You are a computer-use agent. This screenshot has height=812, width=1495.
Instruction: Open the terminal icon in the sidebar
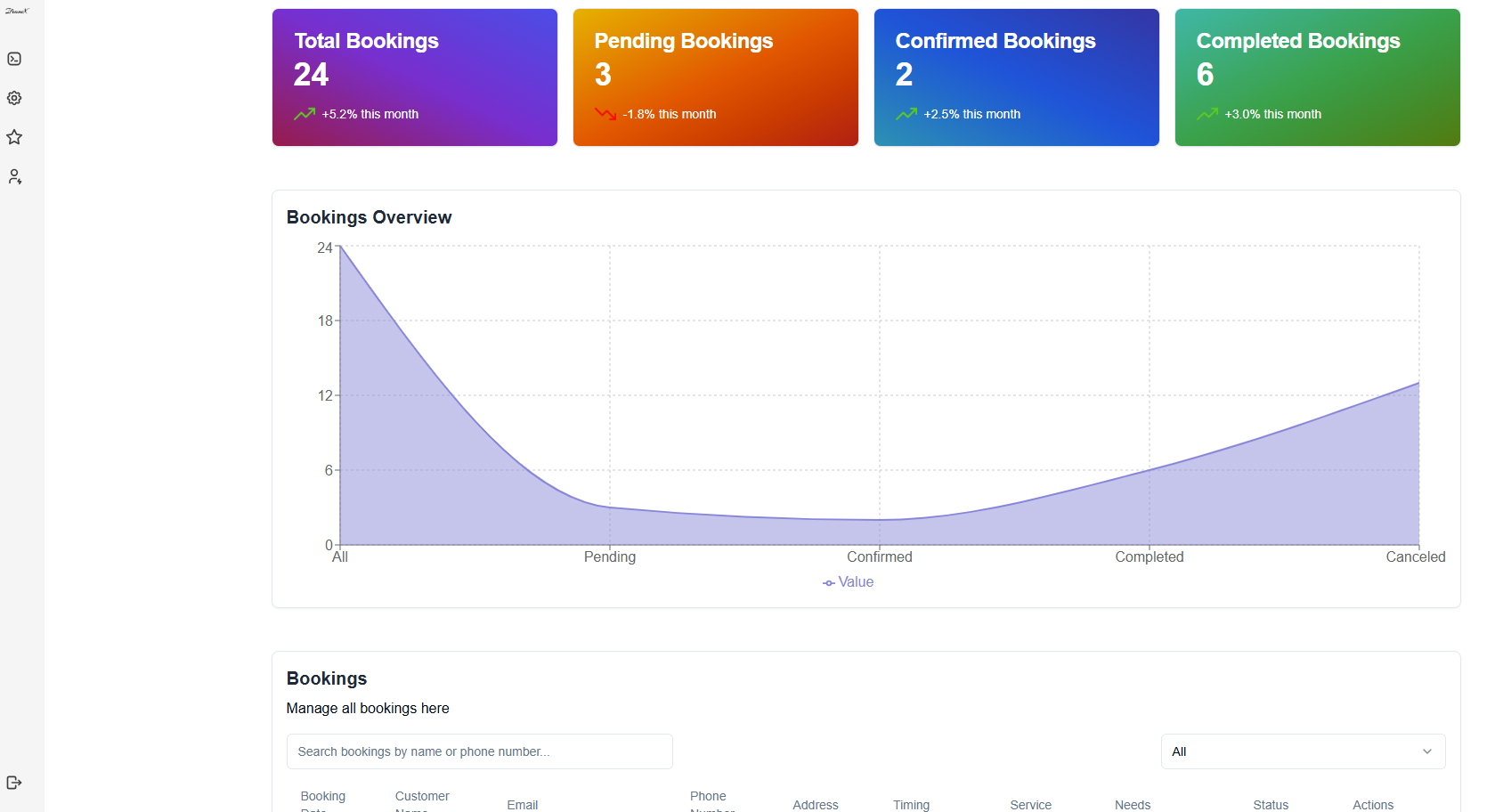[x=14, y=59]
